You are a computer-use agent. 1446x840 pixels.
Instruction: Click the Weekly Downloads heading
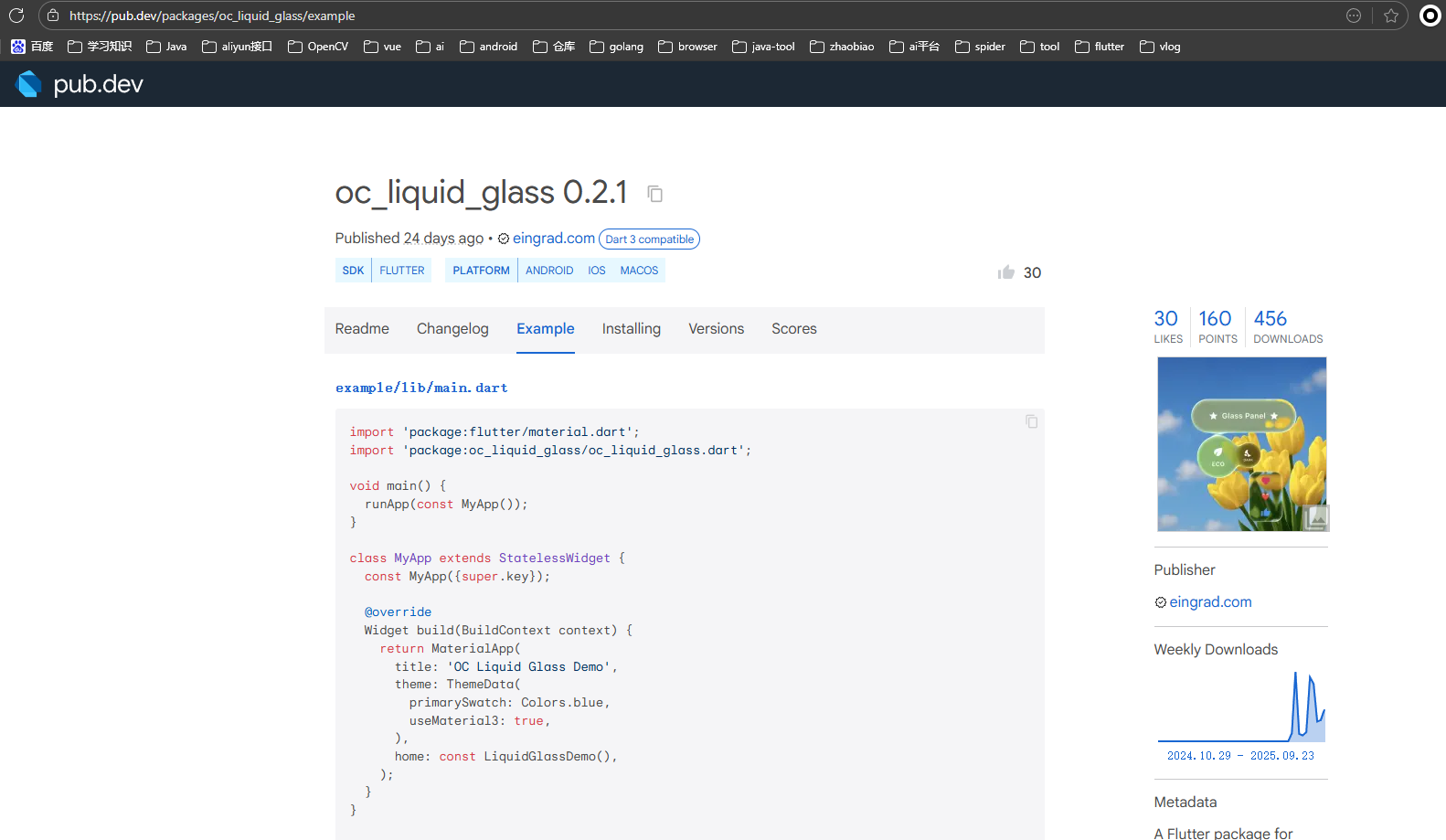(x=1216, y=650)
